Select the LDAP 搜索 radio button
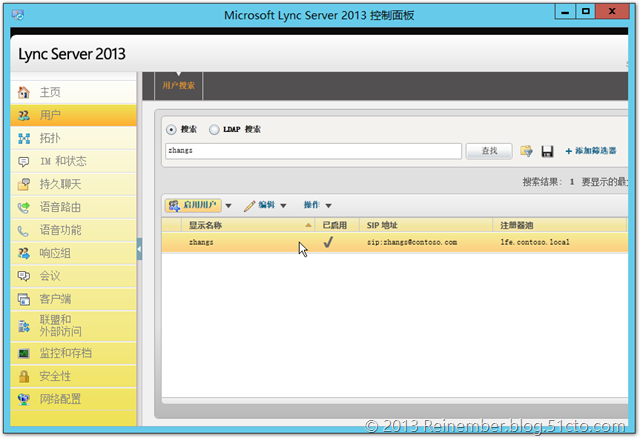The image size is (640, 438). pyautogui.click(x=214, y=129)
